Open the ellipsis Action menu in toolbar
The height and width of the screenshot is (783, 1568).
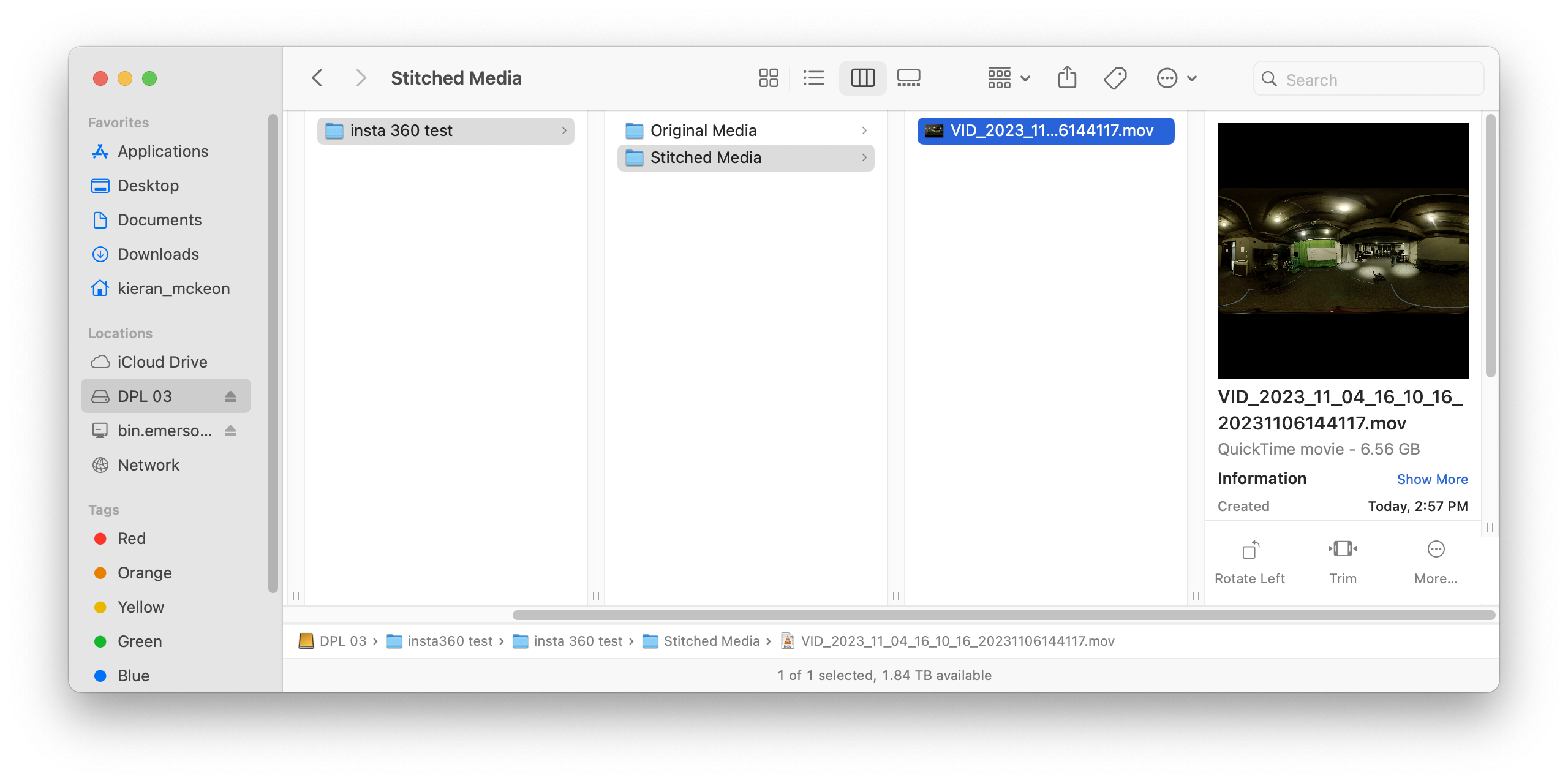[1176, 78]
